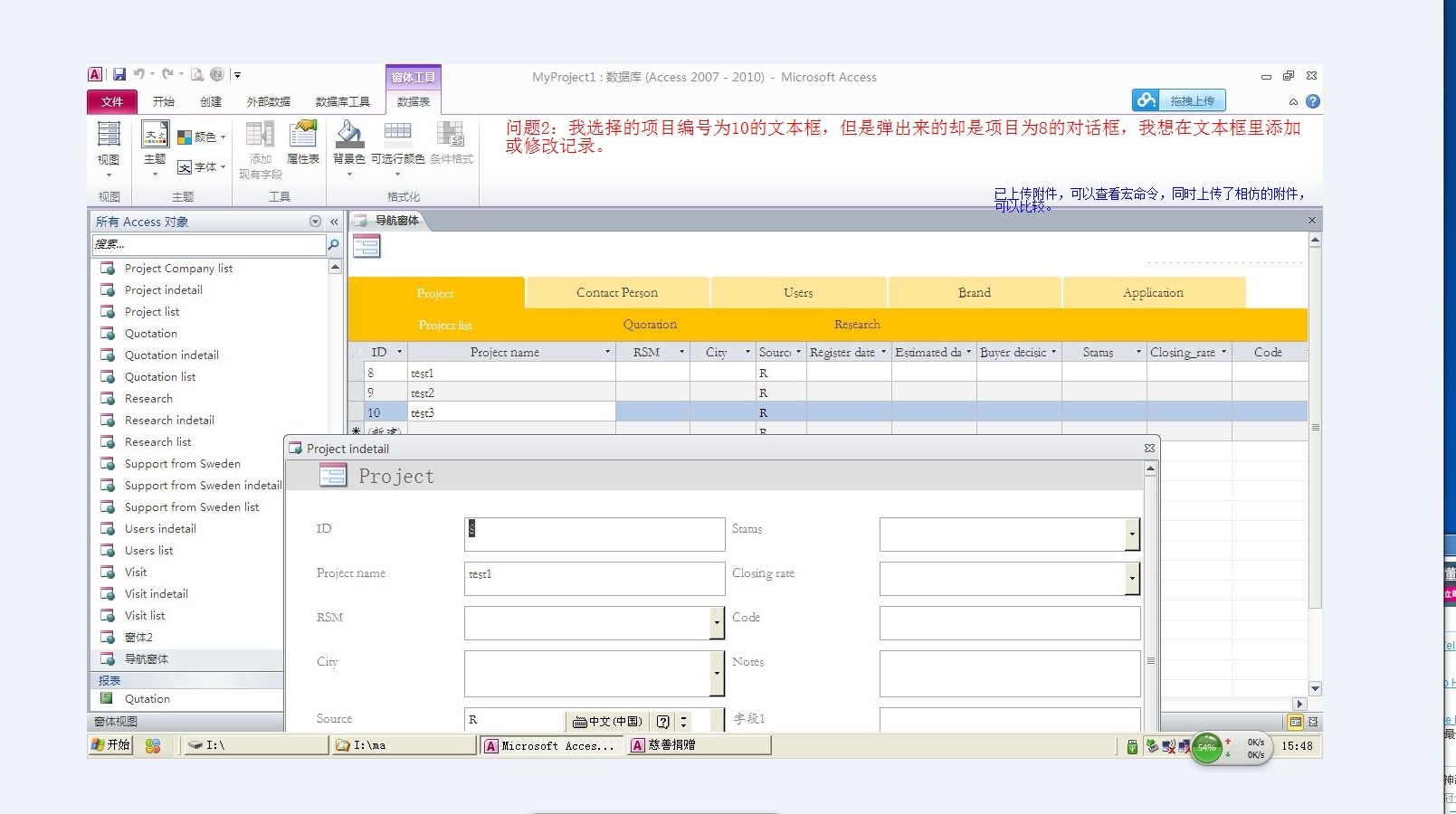
Task: Open the 字体 (Fonts) theme dropdown
Action: pyautogui.click(x=201, y=167)
